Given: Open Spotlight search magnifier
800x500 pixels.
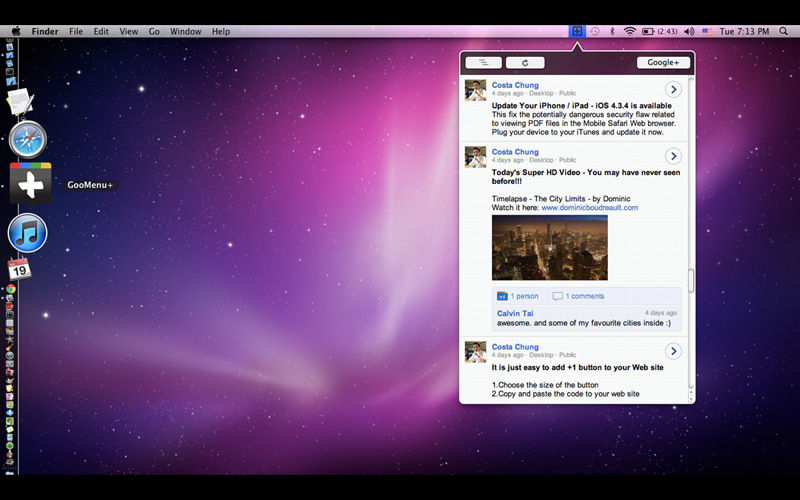Looking at the screenshot, I should [x=784, y=31].
